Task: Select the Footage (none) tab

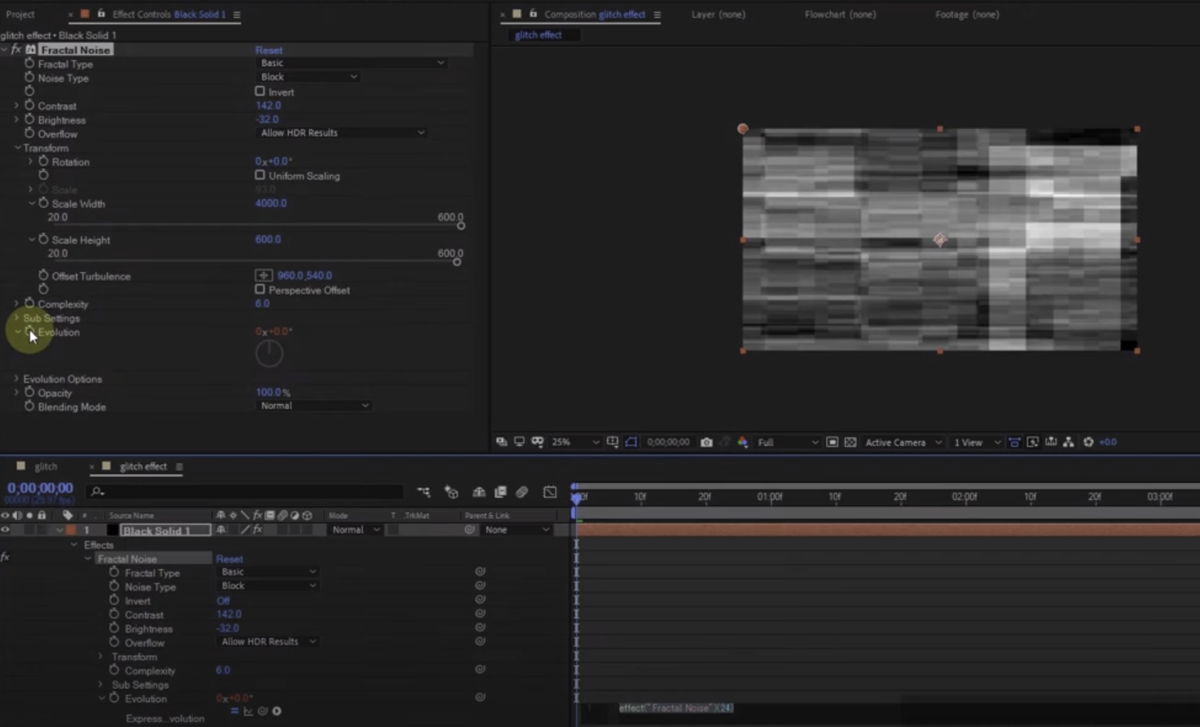Action: point(967,14)
